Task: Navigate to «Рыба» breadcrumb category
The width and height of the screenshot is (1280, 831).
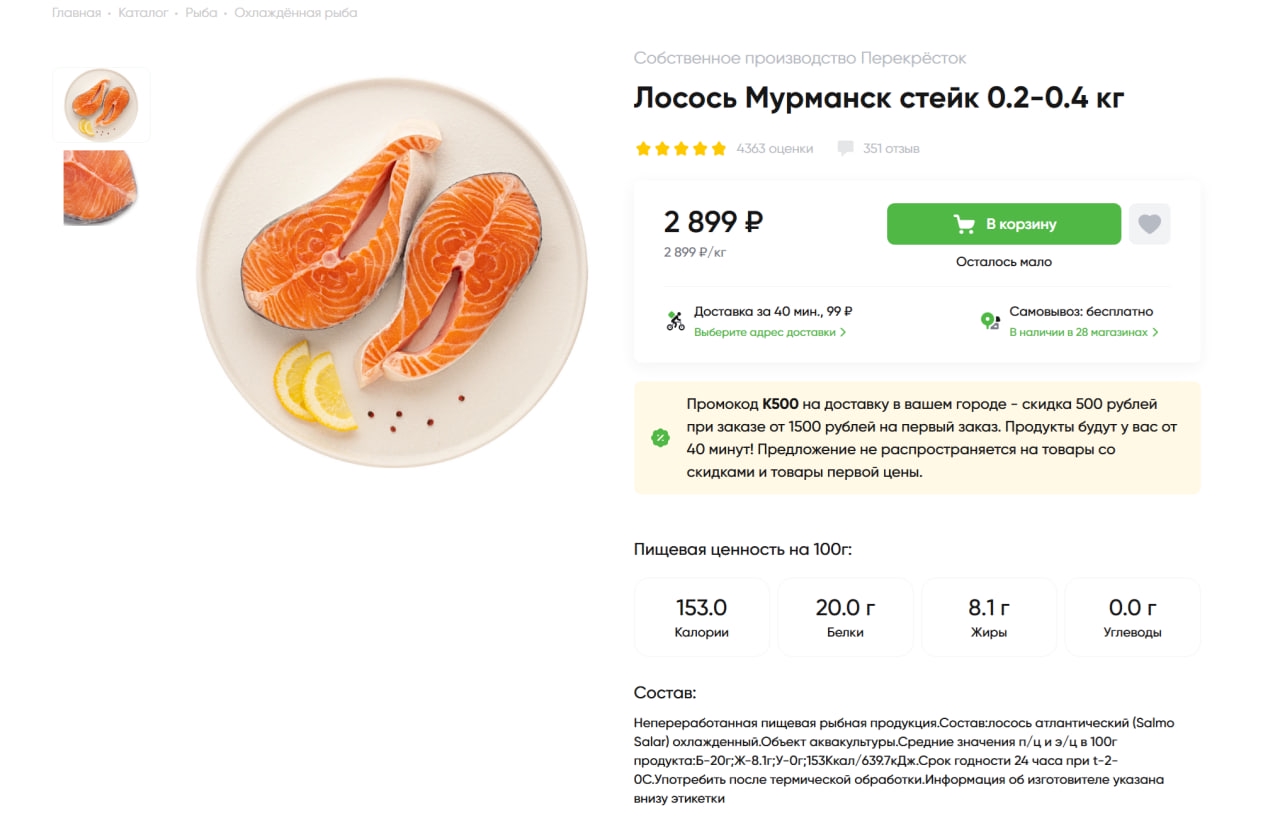Action: pos(201,13)
